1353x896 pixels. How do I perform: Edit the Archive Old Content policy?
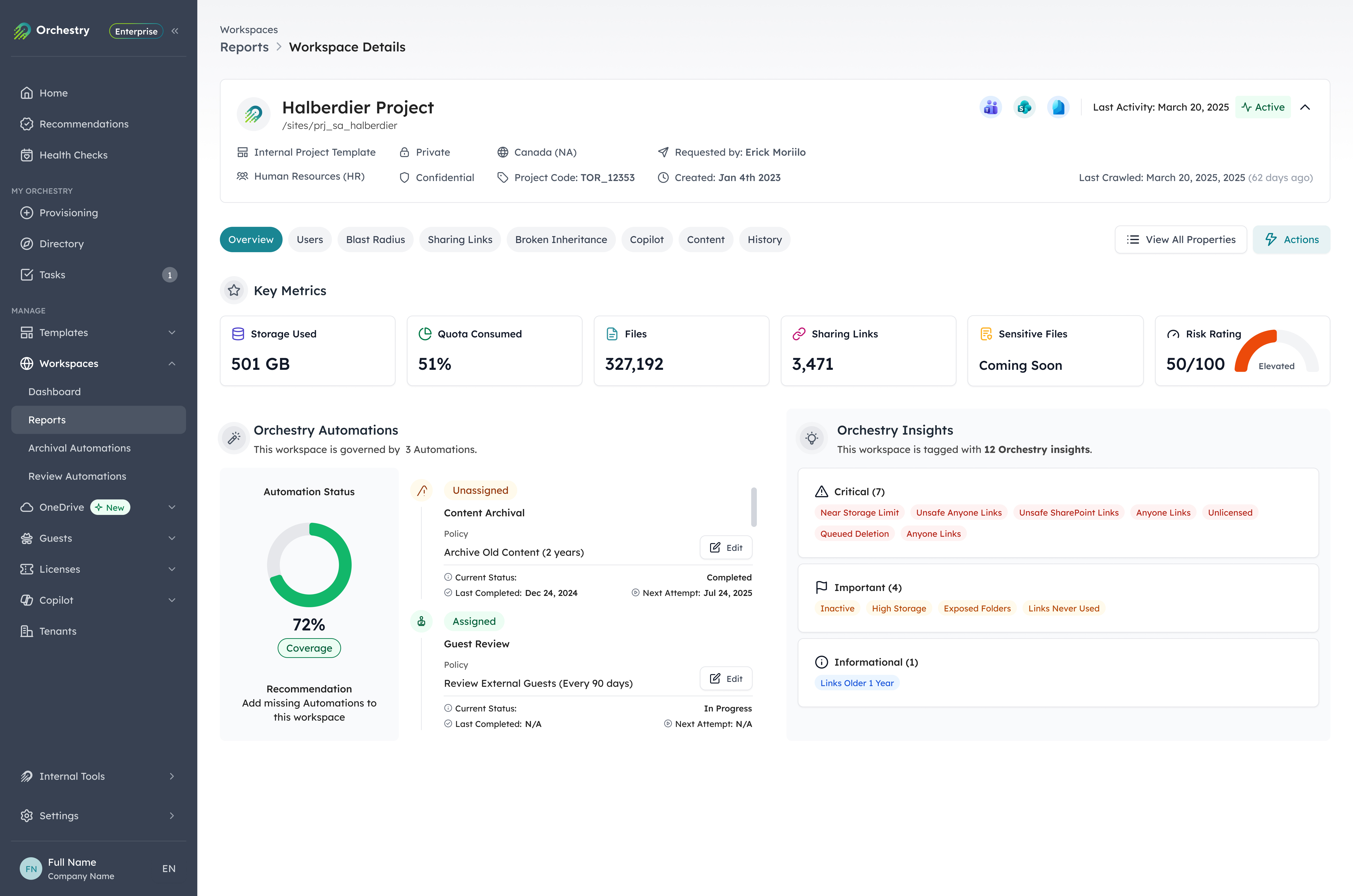pyautogui.click(x=726, y=547)
